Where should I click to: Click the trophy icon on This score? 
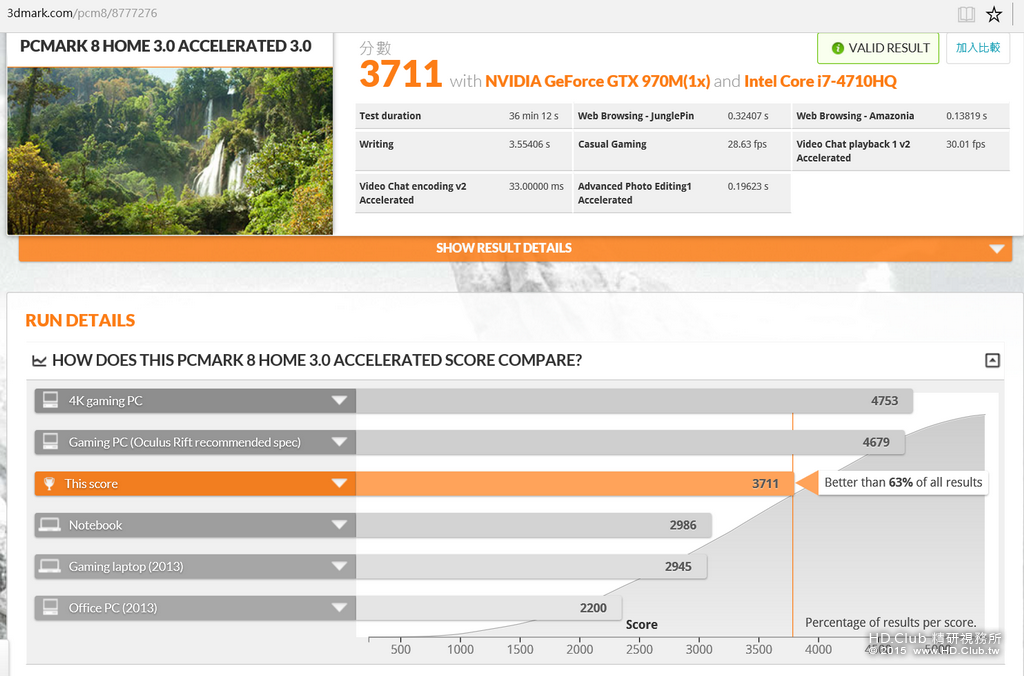(49, 483)
